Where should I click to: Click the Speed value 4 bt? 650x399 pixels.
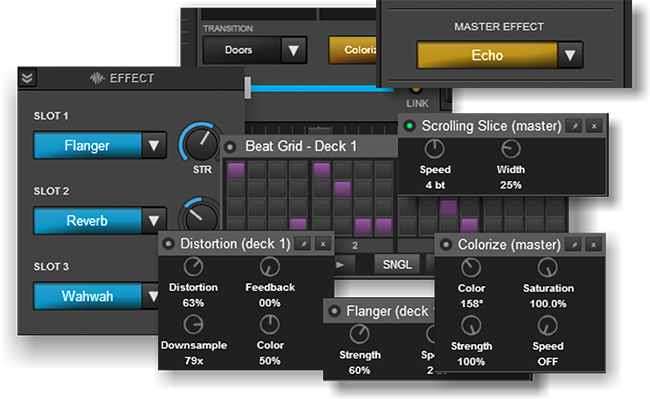click(x=435, y=185)
